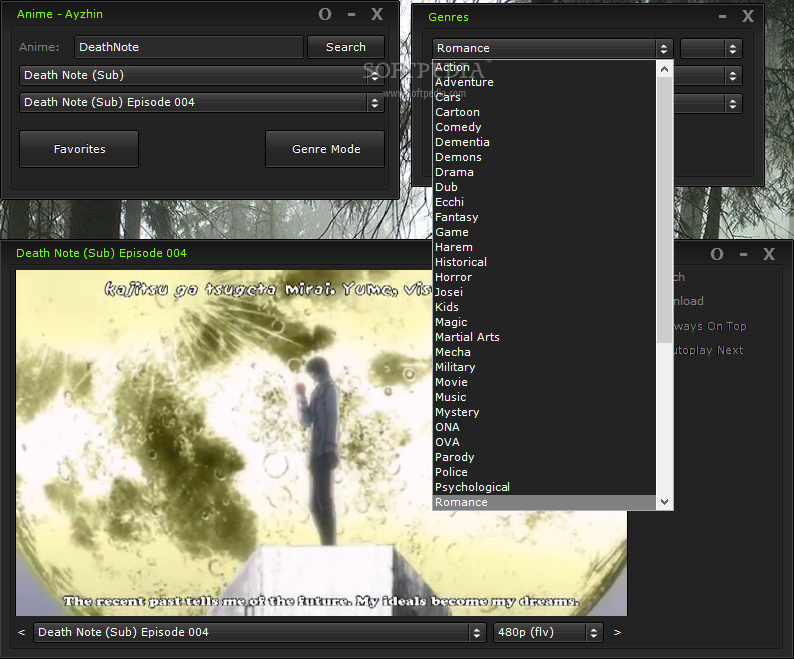Click the Death Note video frame

pyautogui.click(x=224, y=443)
